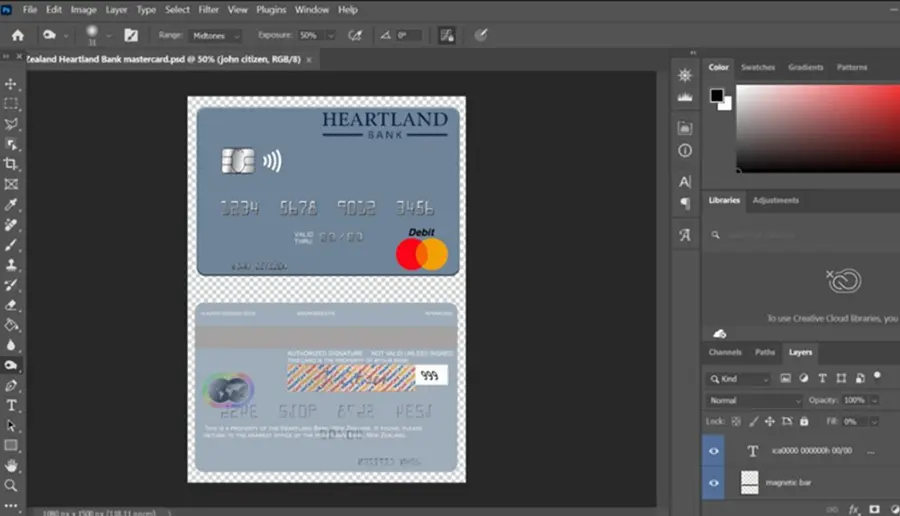Select the Eyedropper tool
Image resolution: width=900 pixels, height=516 pixels.
11,204
